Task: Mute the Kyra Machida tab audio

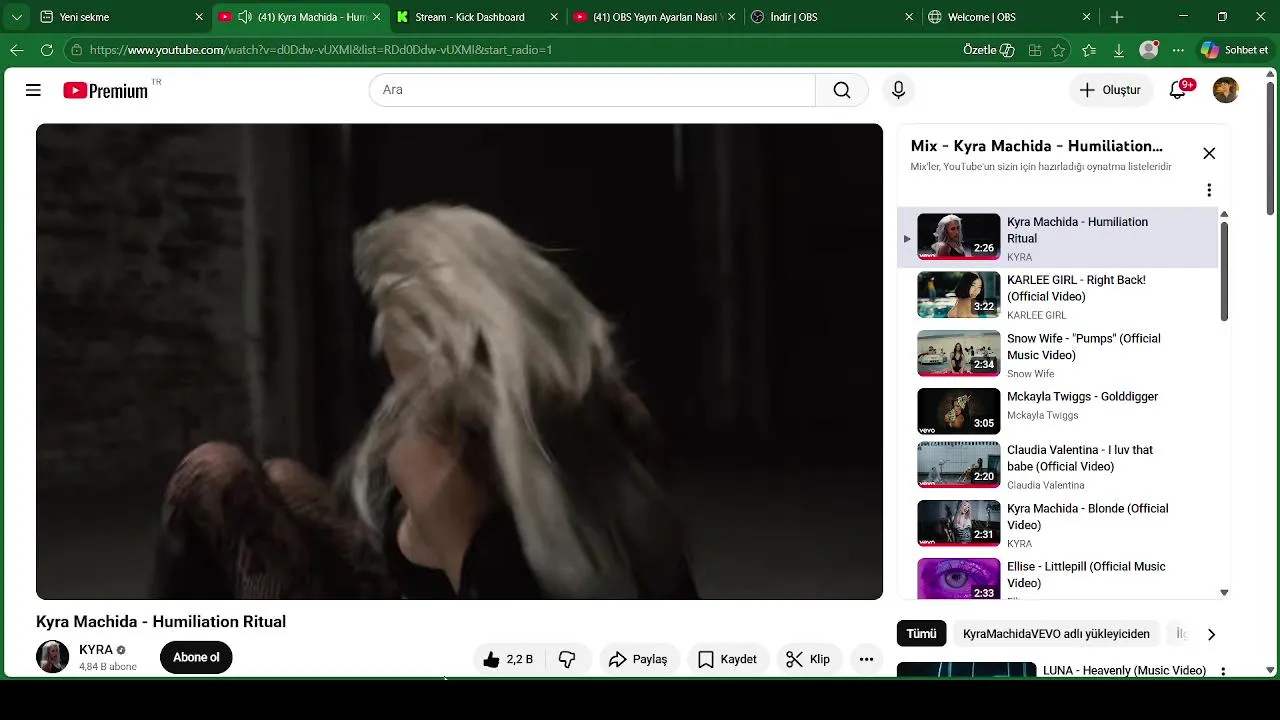Action: tap(245, 17)
